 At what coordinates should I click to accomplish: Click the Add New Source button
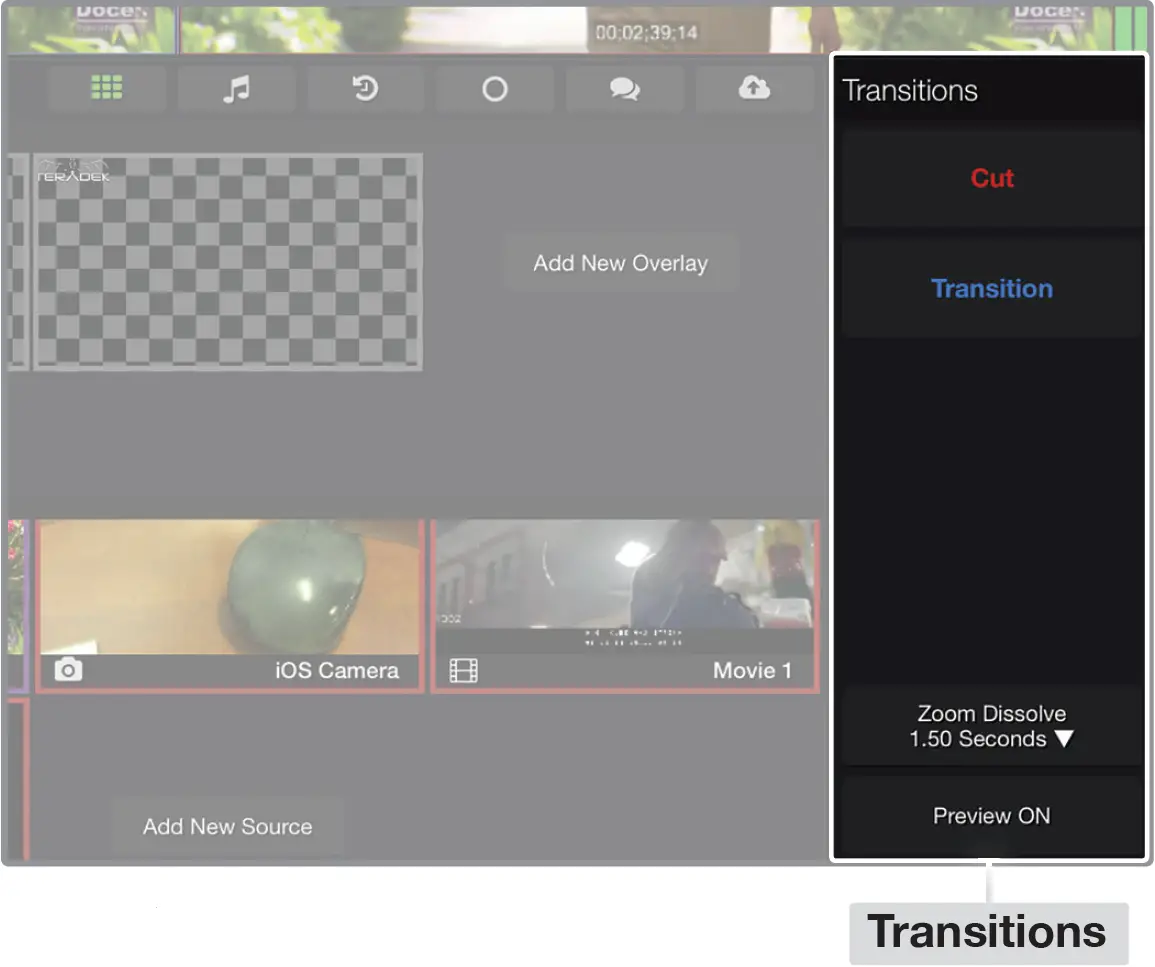225,826
